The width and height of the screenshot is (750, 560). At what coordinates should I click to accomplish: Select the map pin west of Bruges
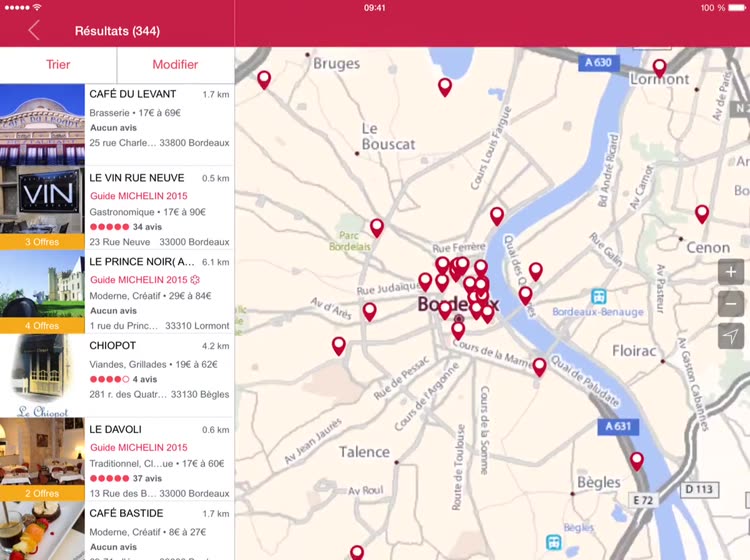[264, 79]
